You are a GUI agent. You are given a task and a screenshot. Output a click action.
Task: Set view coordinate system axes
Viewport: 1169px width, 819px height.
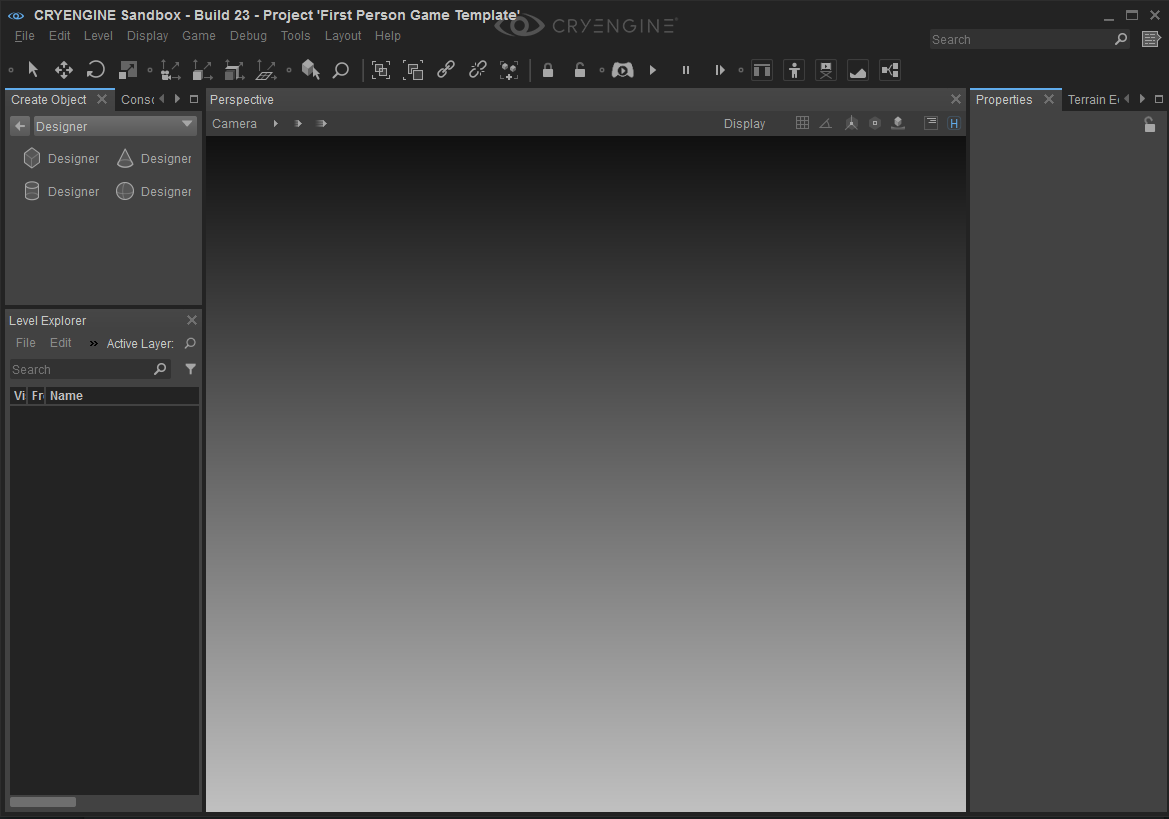coord(170,70)
